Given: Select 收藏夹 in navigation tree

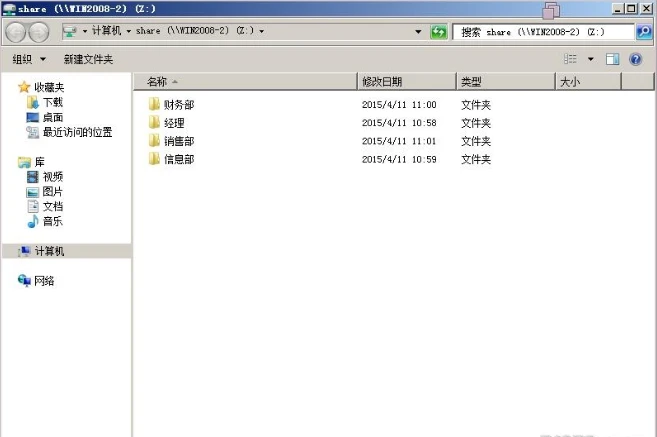Looking at the screenshot, I should [x=49, y=87].
